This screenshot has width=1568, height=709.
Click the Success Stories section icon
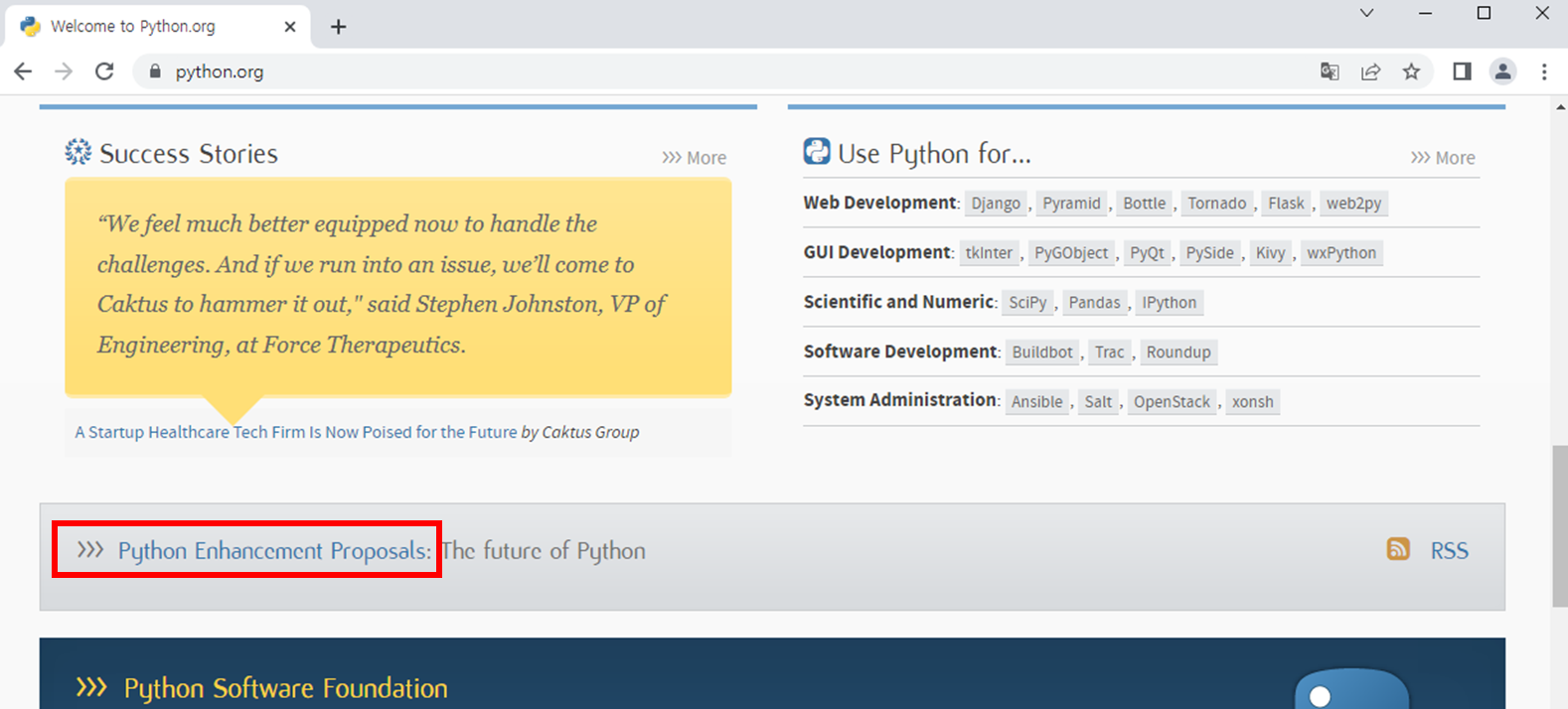point(78,152)
